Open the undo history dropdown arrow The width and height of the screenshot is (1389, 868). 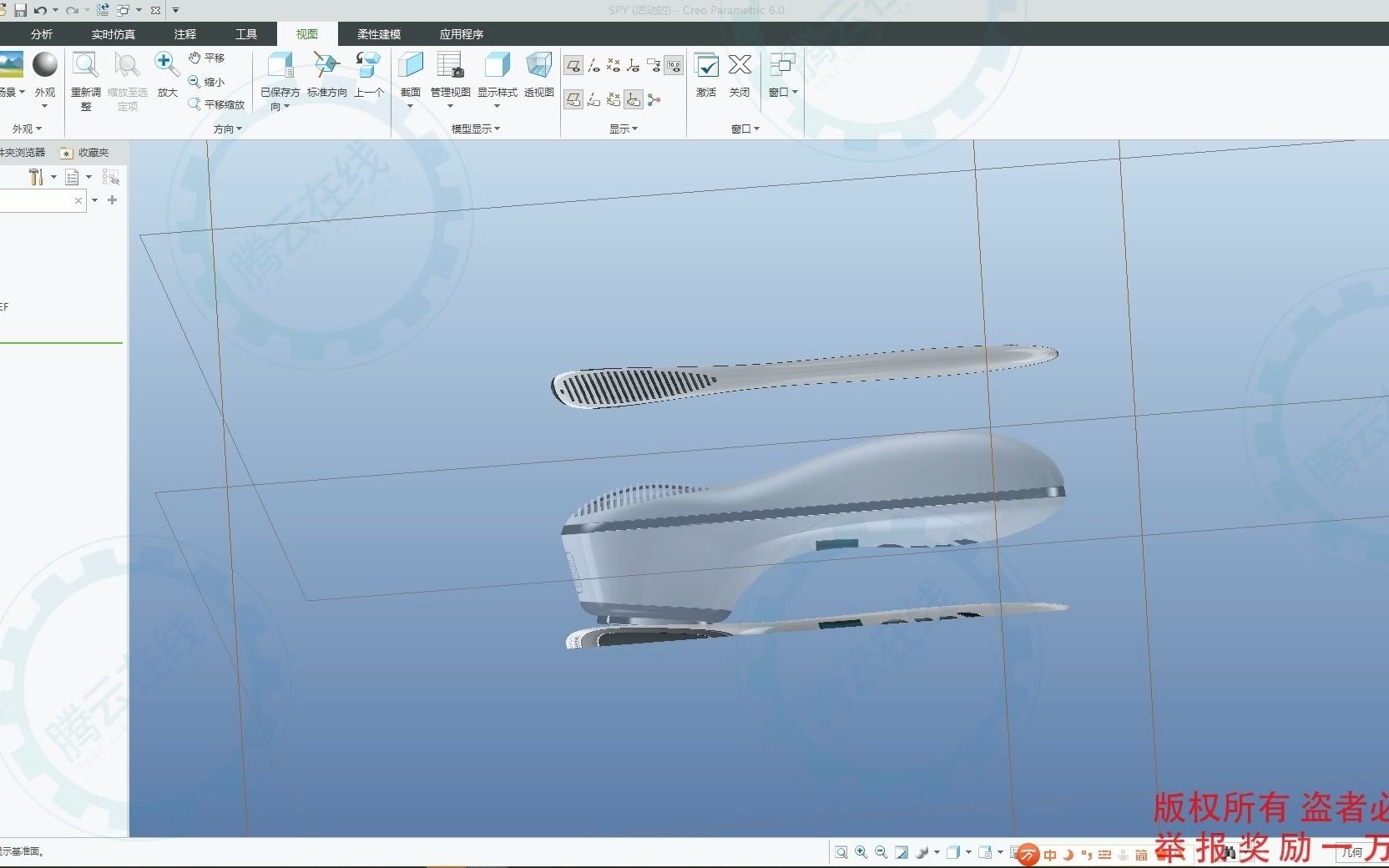pyautogui.click(x=55, y=11)
